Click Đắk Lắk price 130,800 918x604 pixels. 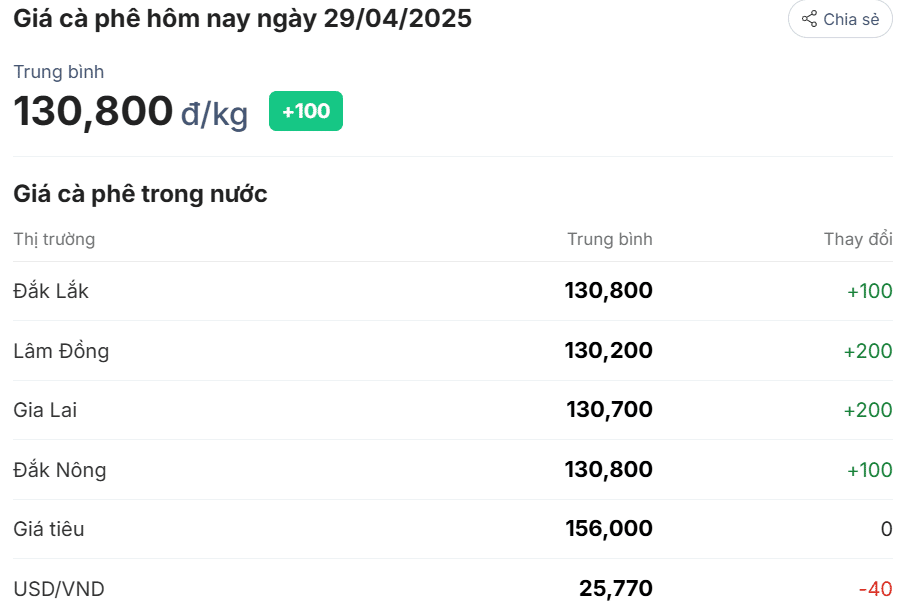click(608, 290)
